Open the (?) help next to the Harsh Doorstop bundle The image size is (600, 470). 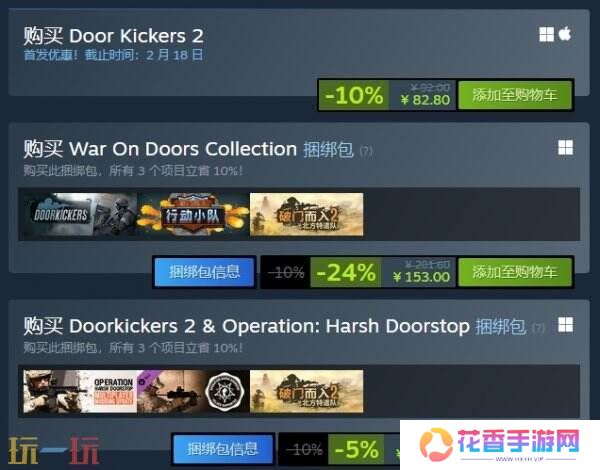tap(538, 328)
